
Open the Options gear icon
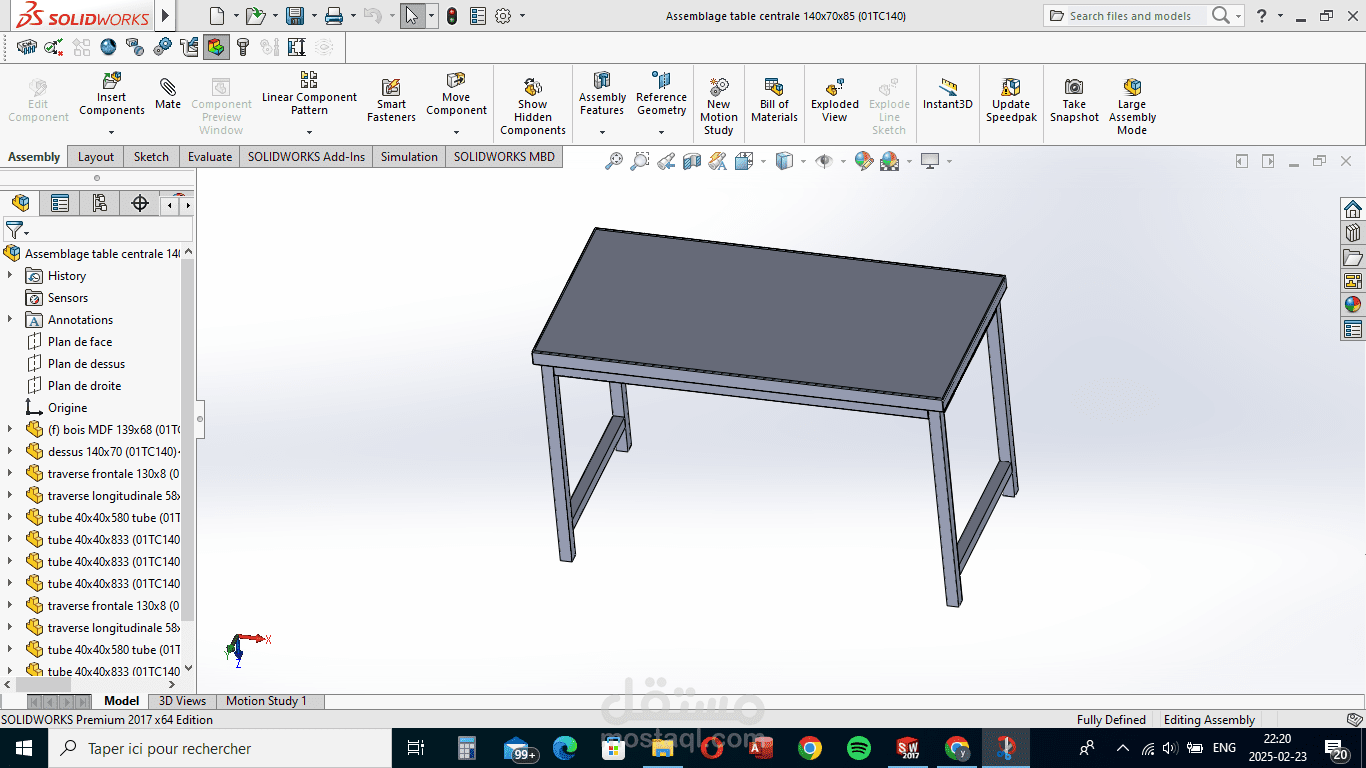coord(503,15)
